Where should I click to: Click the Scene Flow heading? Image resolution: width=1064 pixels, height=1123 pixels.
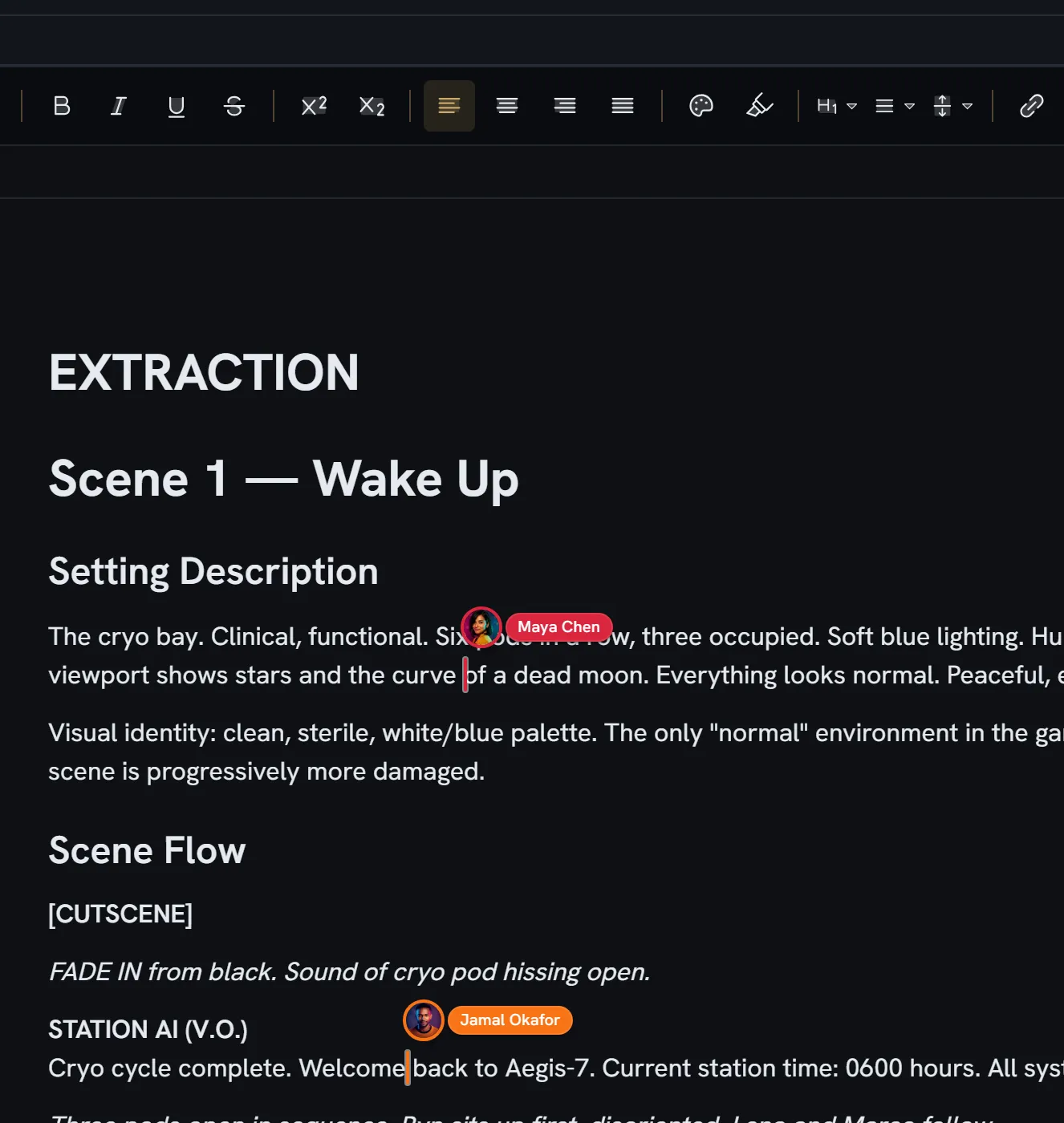[147, 850]
